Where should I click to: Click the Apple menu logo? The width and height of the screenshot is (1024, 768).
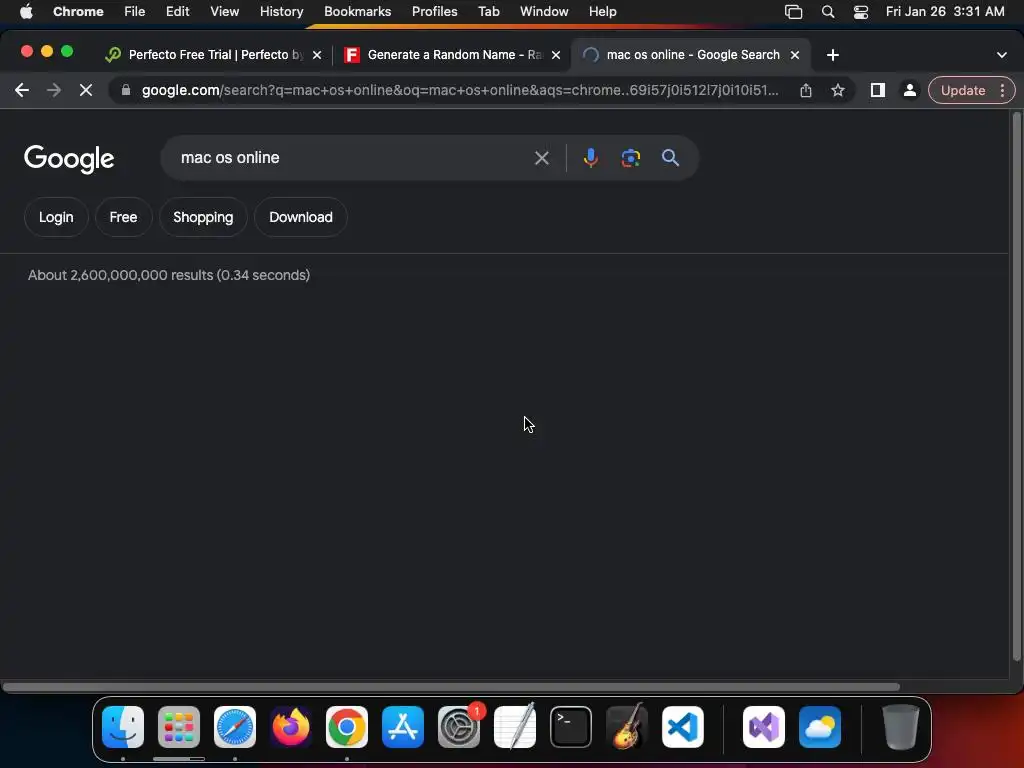(x=26, y=11)
